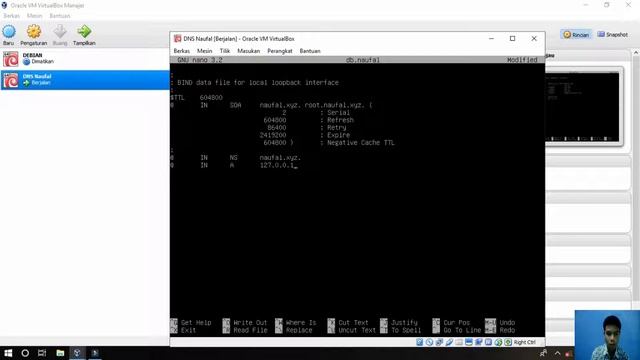The height and width of the screenshot is (360, 640).
Task: Click the 127.0.0.1 address in nano
Action: [277, 165]
